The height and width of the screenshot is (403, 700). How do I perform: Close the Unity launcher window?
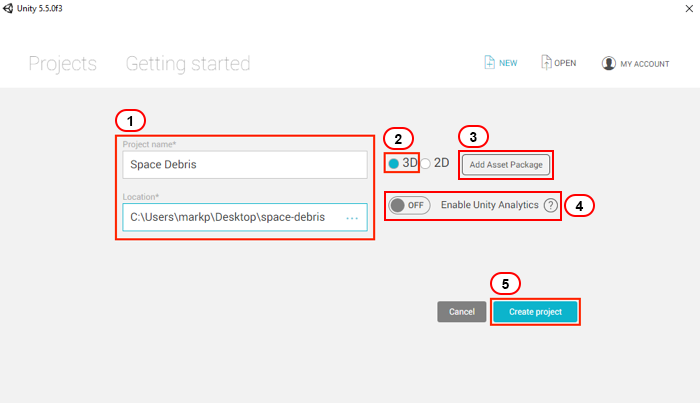pyautogui.click(x=689, y=8)
